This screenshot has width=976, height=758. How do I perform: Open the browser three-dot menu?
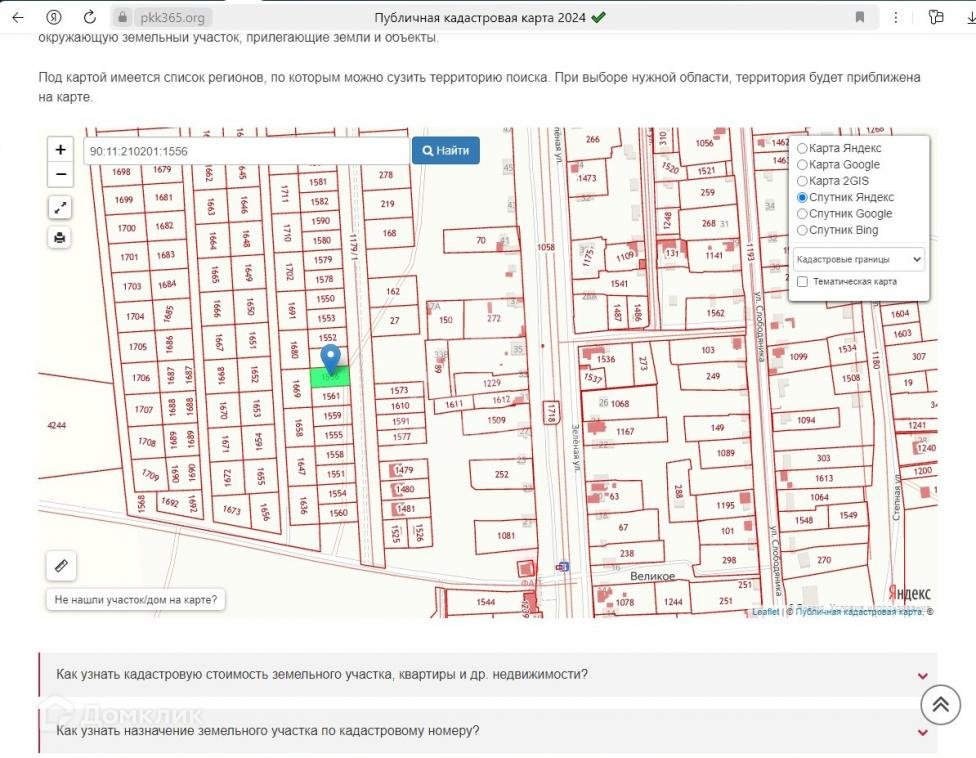(x=896, y=17)
